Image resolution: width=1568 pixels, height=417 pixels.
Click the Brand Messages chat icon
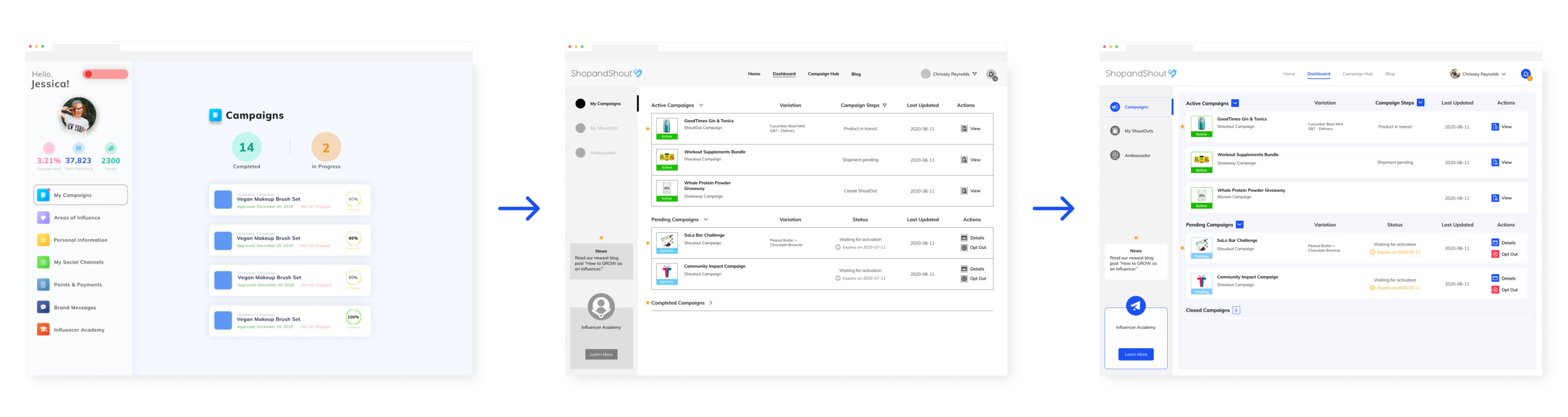tap(43, 307)
